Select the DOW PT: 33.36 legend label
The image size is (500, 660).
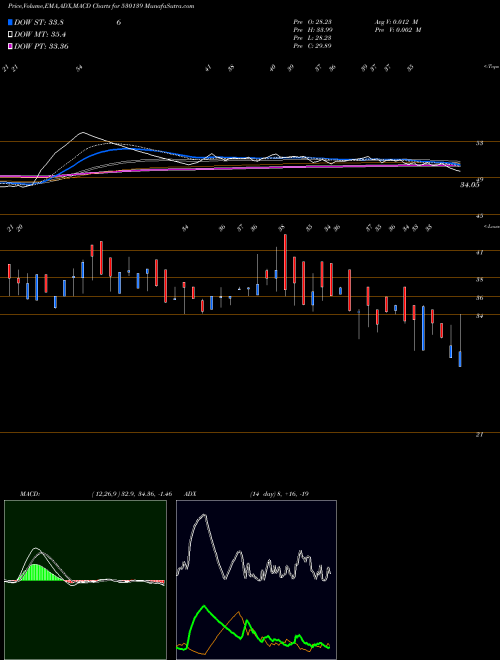[x=41, y=46]
